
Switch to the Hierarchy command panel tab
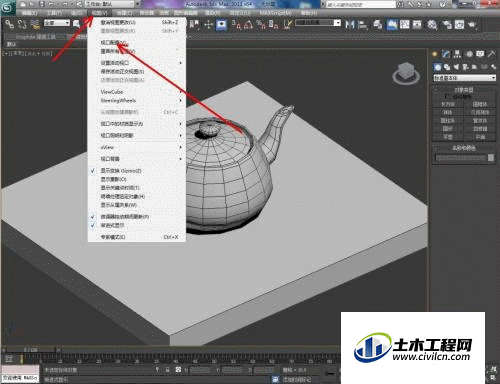pos(457,54)
